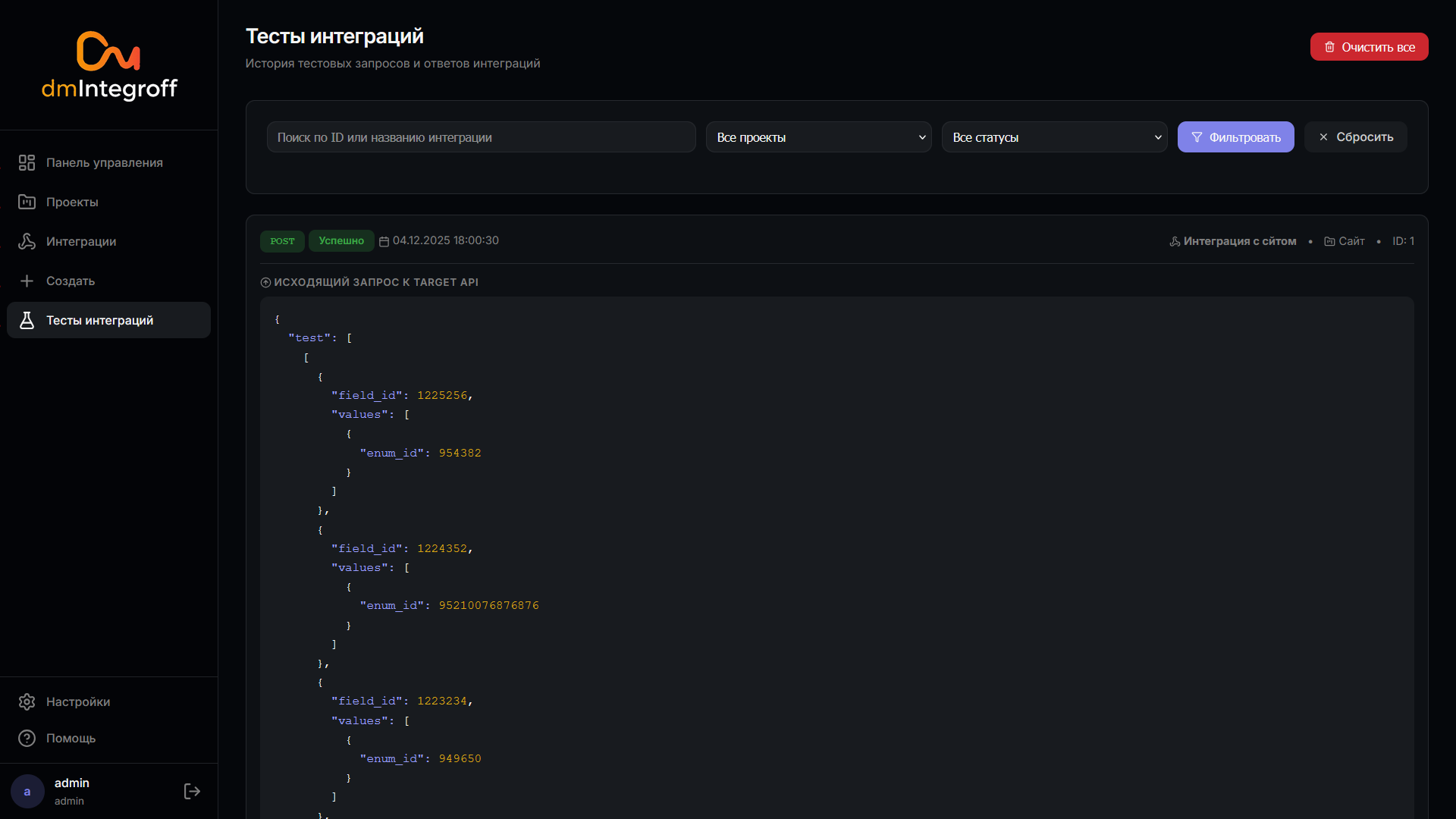1456x819 pixels.
Task: Click the admin avatar circle
Action: (27, 791)
